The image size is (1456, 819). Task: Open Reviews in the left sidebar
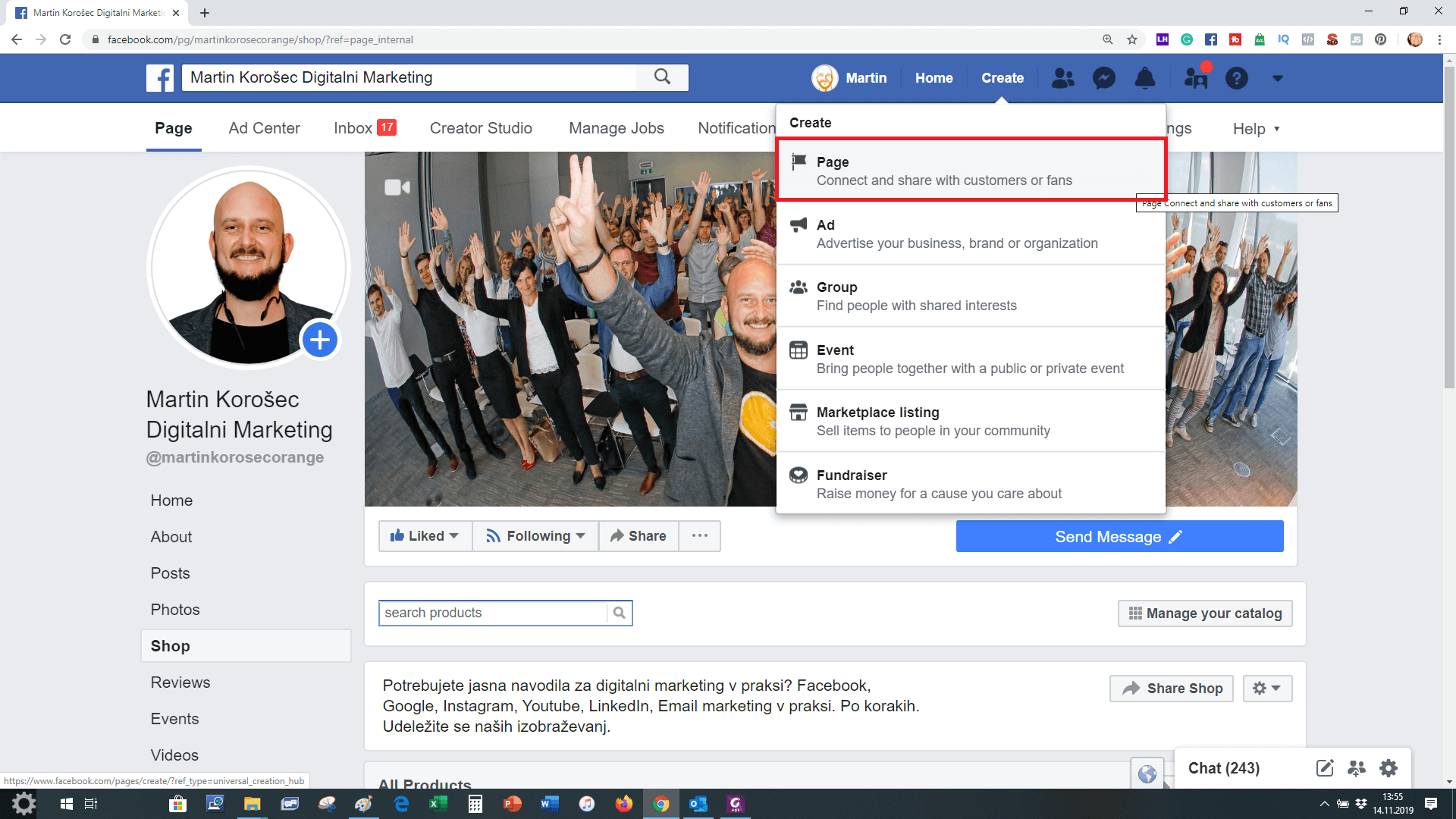(180, 682)
